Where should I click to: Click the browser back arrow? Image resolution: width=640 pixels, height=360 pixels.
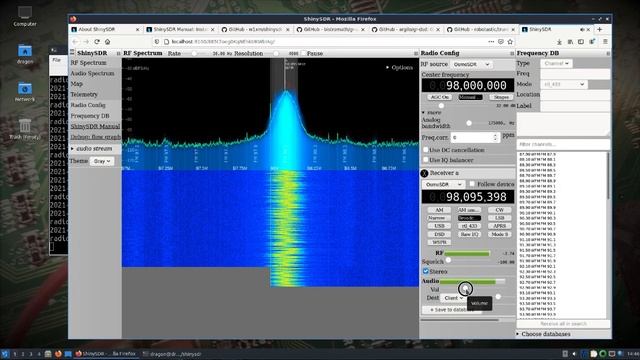tap(75, 42)
